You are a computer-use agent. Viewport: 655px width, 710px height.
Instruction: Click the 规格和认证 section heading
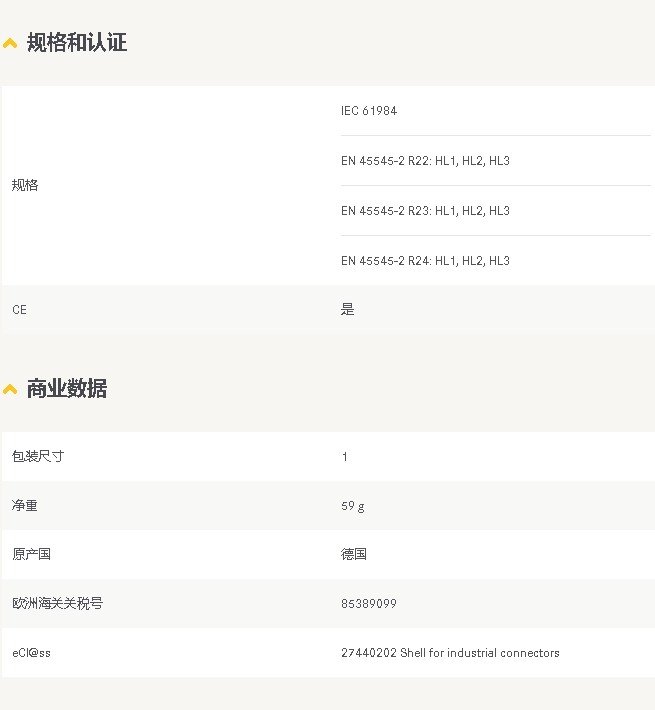[x=77, y=42]
